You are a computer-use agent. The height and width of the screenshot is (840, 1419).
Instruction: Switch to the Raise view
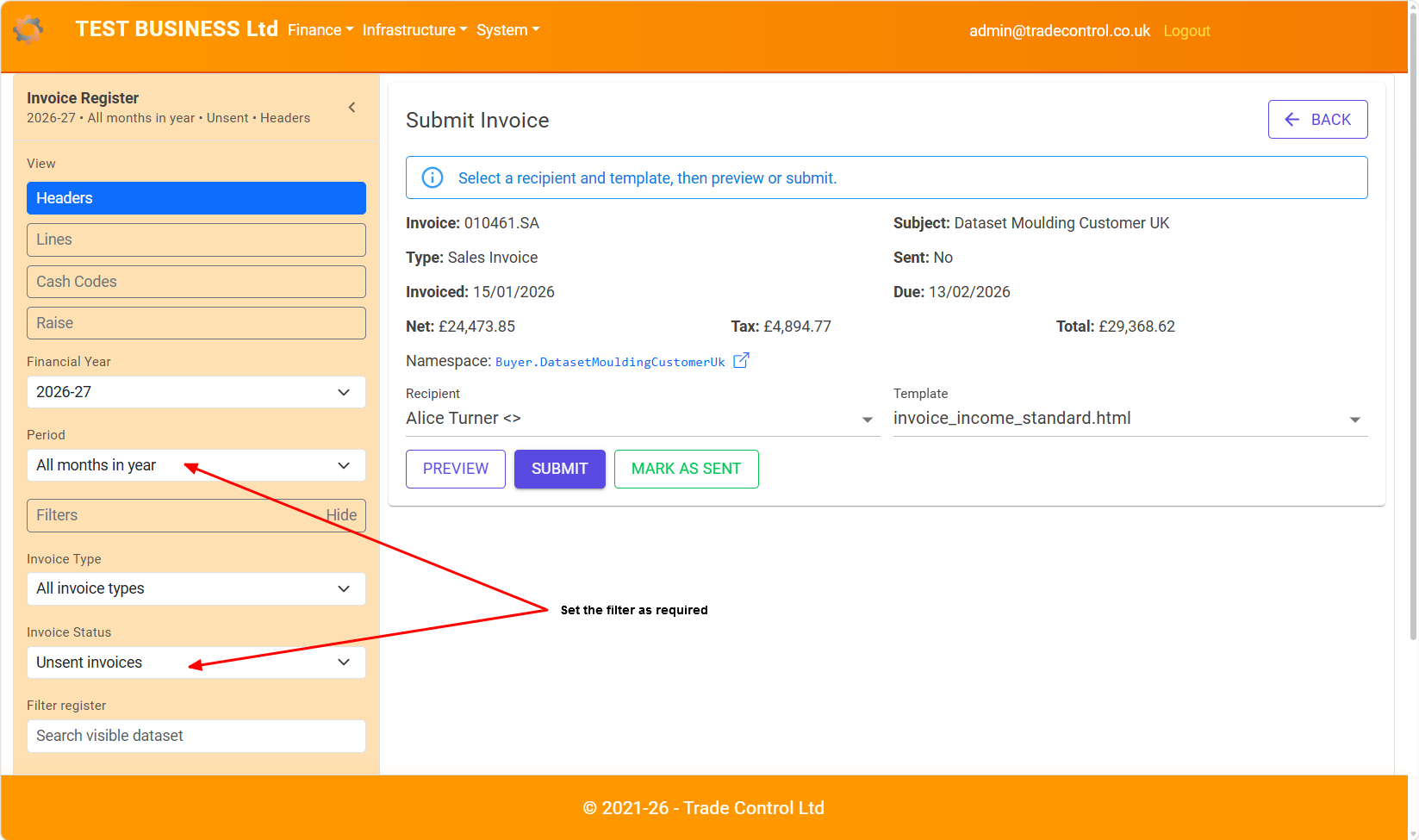pos(196,323)
